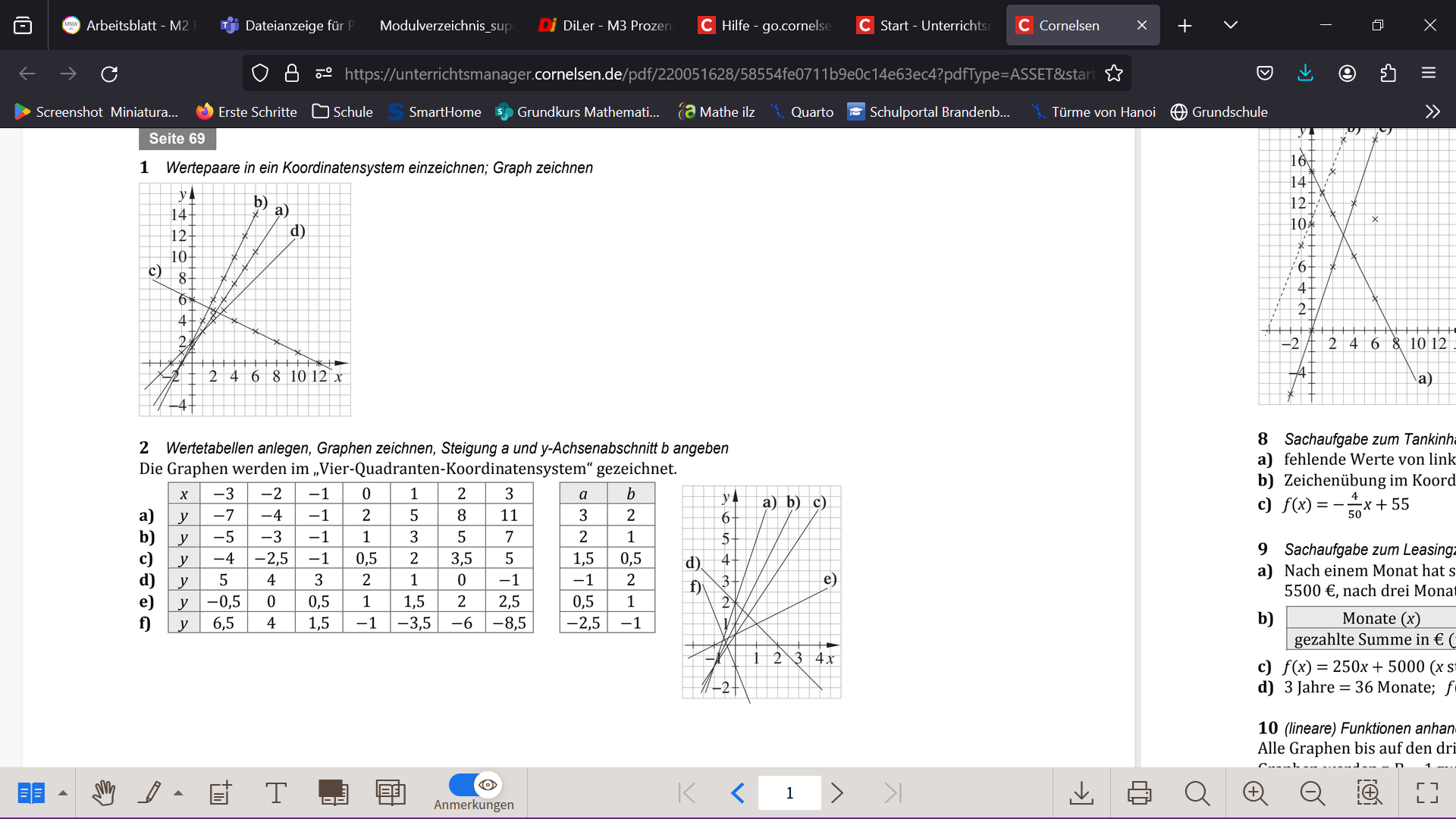Click the page number input field
Image resolution: width=1456 pixels, height=819 pixels.
point(789,793)
